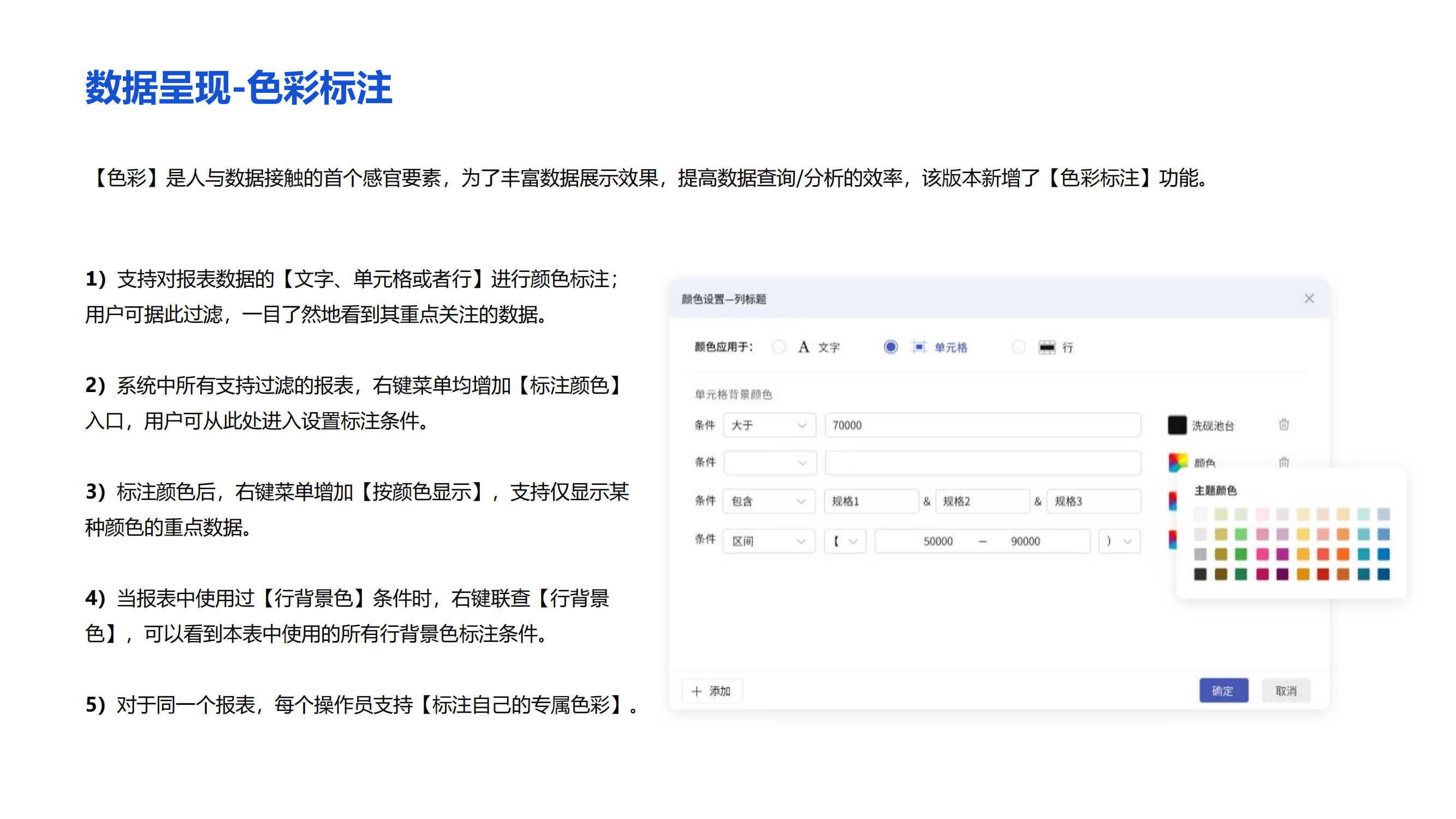Select the 文字 radio button
The image size is (1456, 819).
coord(779,347)
